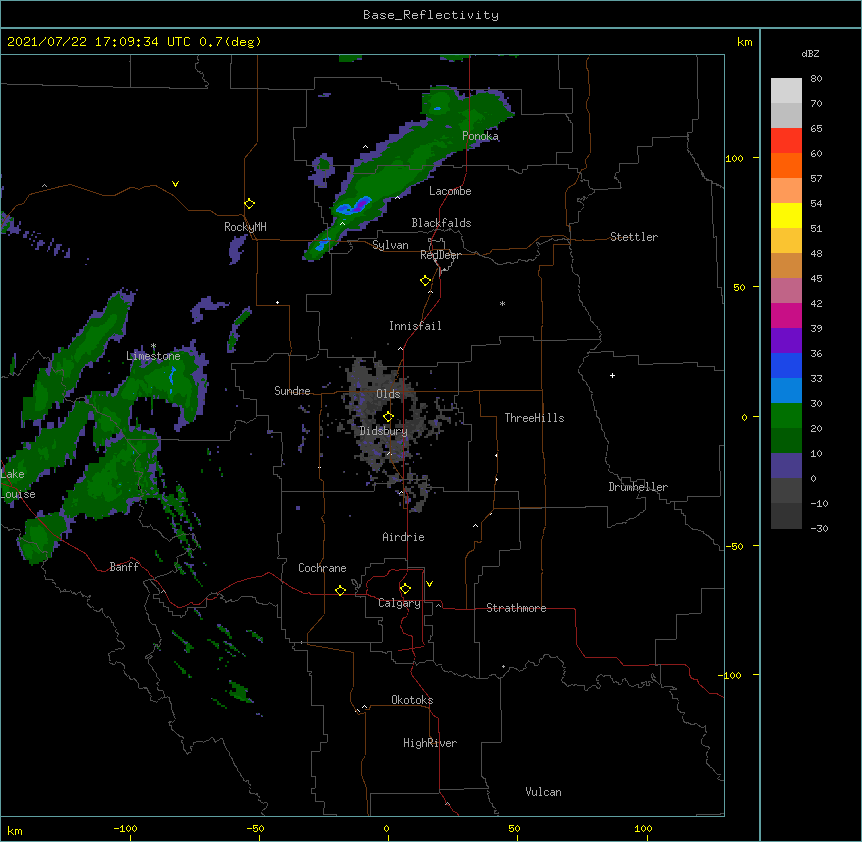
Task: Select the indigo 0-10 dBZ legend swatch
Action: pyautogui.click(x=786, y=466)
